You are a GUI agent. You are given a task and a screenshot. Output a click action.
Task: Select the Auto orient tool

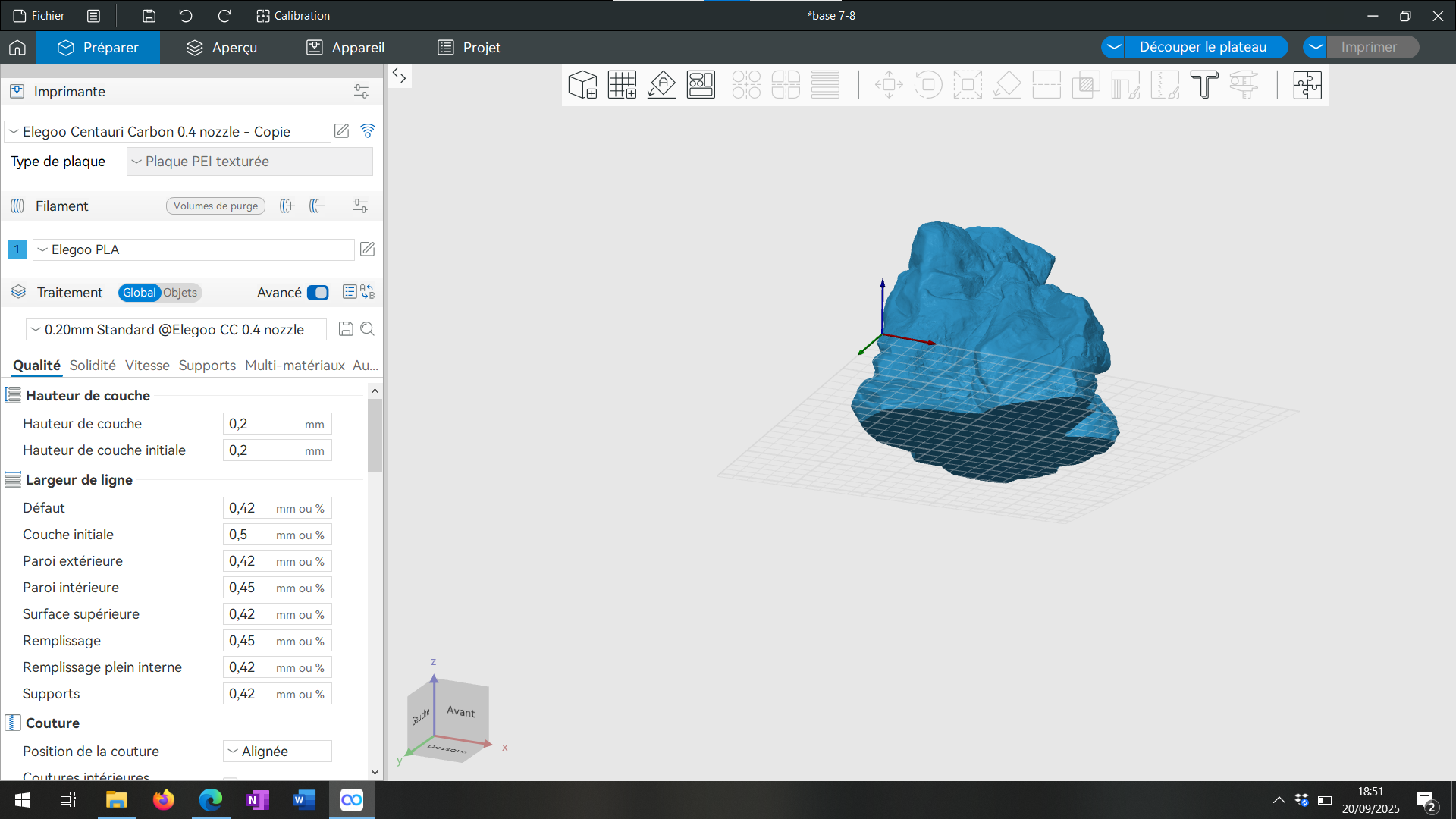661,85
